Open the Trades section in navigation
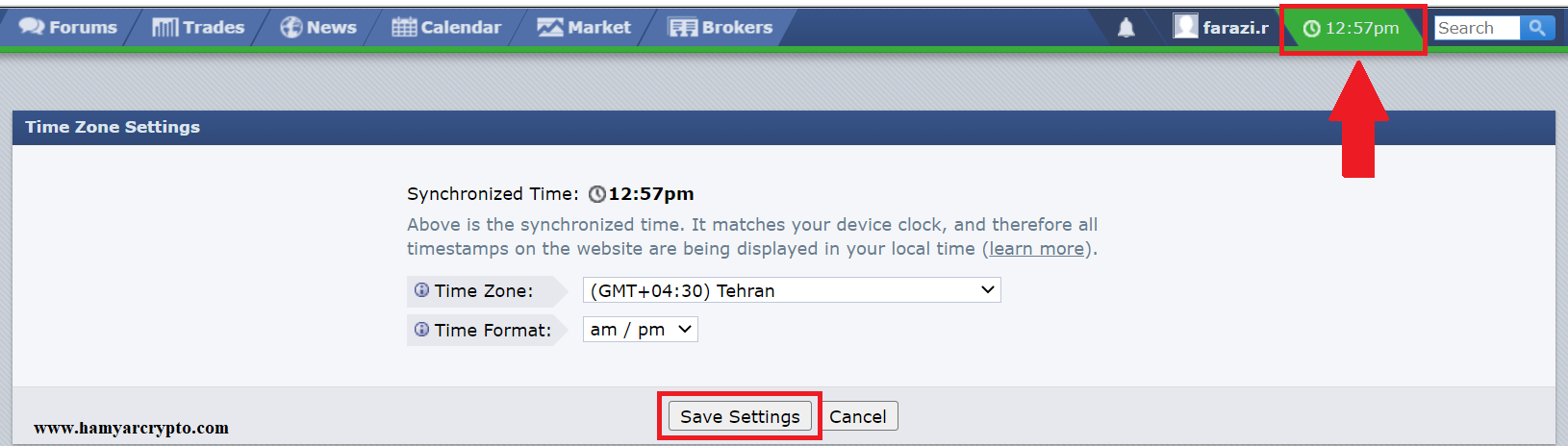 (198, 27)
